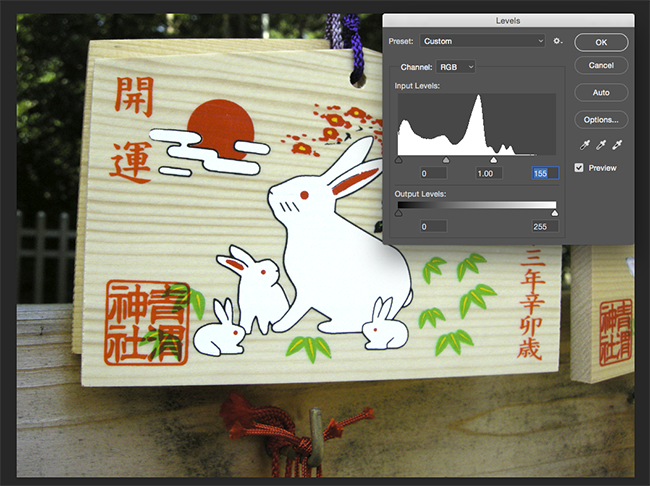Click the output highlight field 255

coord(545,226)
